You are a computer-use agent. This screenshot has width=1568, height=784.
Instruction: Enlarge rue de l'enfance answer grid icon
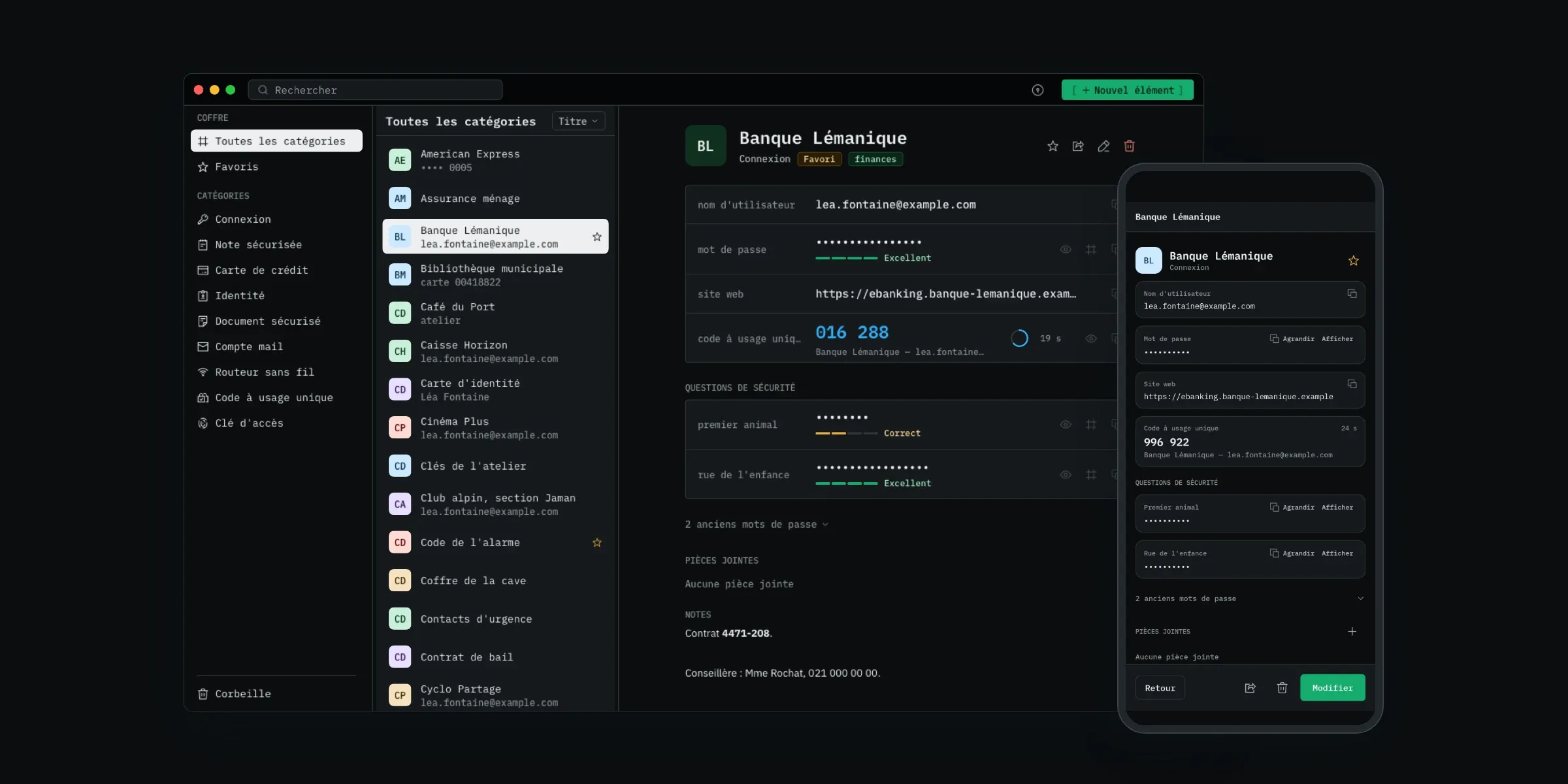[x=1091, y=474]
